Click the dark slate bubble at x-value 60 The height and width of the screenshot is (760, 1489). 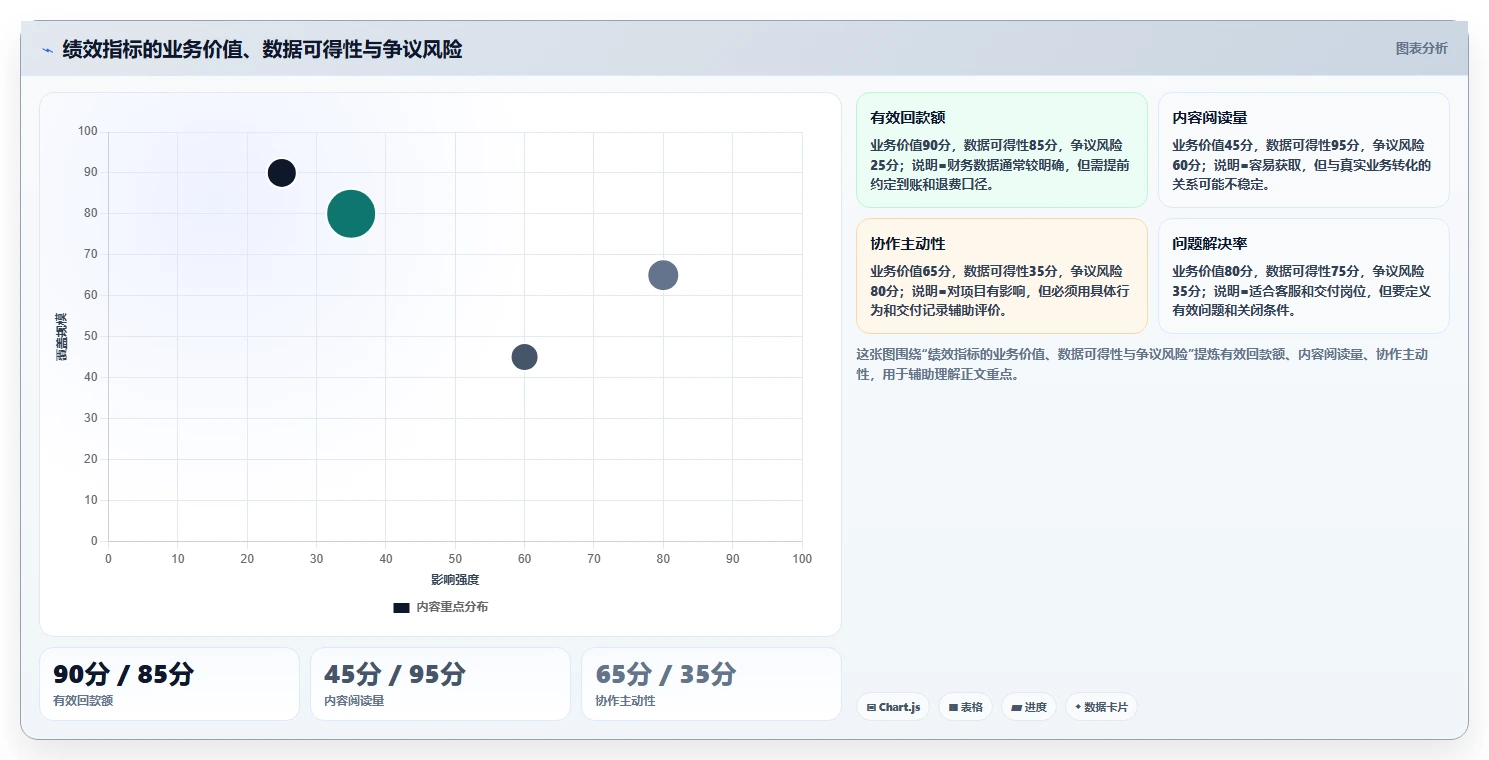pos(524,357)
